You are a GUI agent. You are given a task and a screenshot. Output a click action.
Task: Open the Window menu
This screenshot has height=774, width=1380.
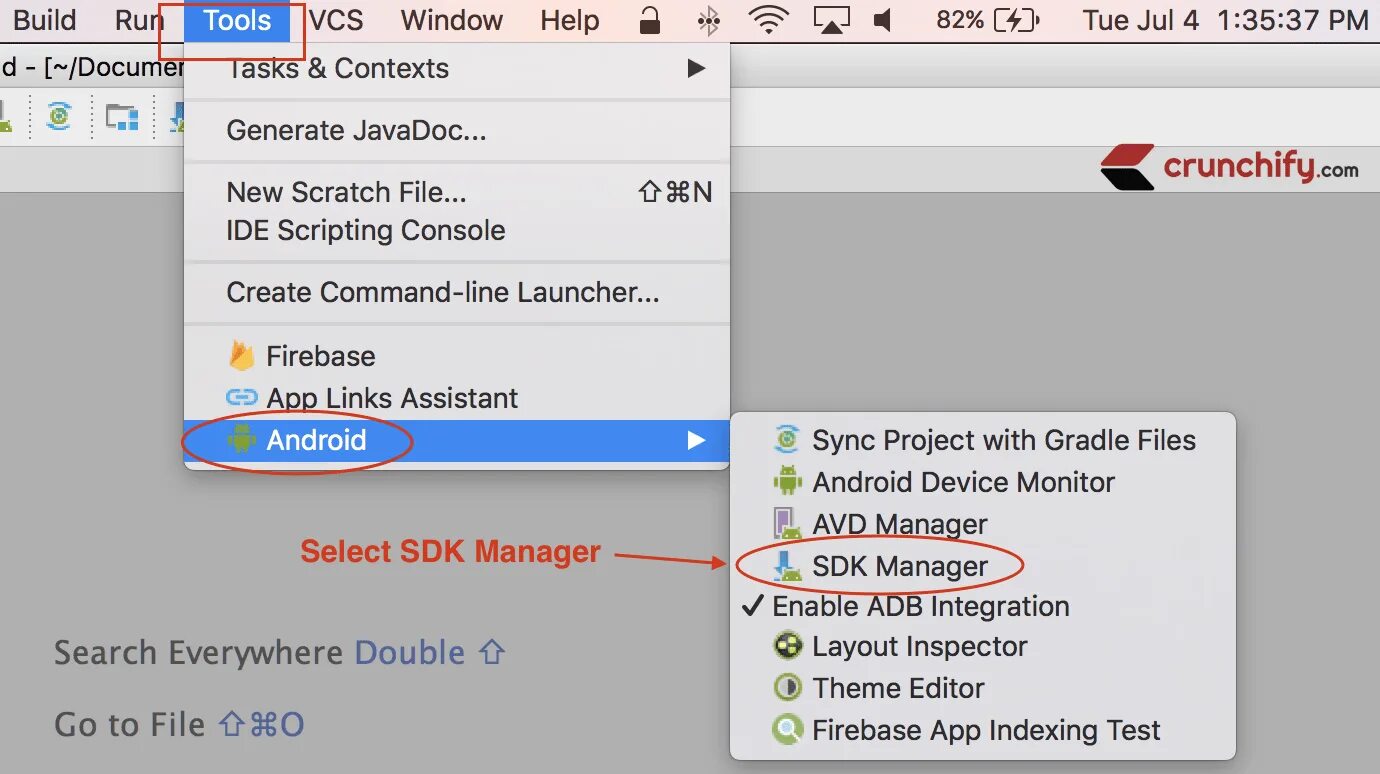[x=451, y=19]
